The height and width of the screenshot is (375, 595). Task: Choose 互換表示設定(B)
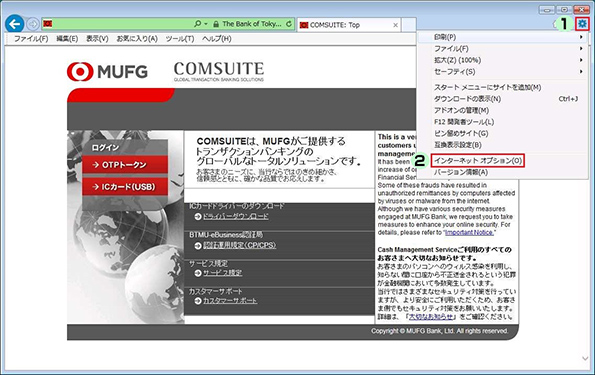(502, 145)
